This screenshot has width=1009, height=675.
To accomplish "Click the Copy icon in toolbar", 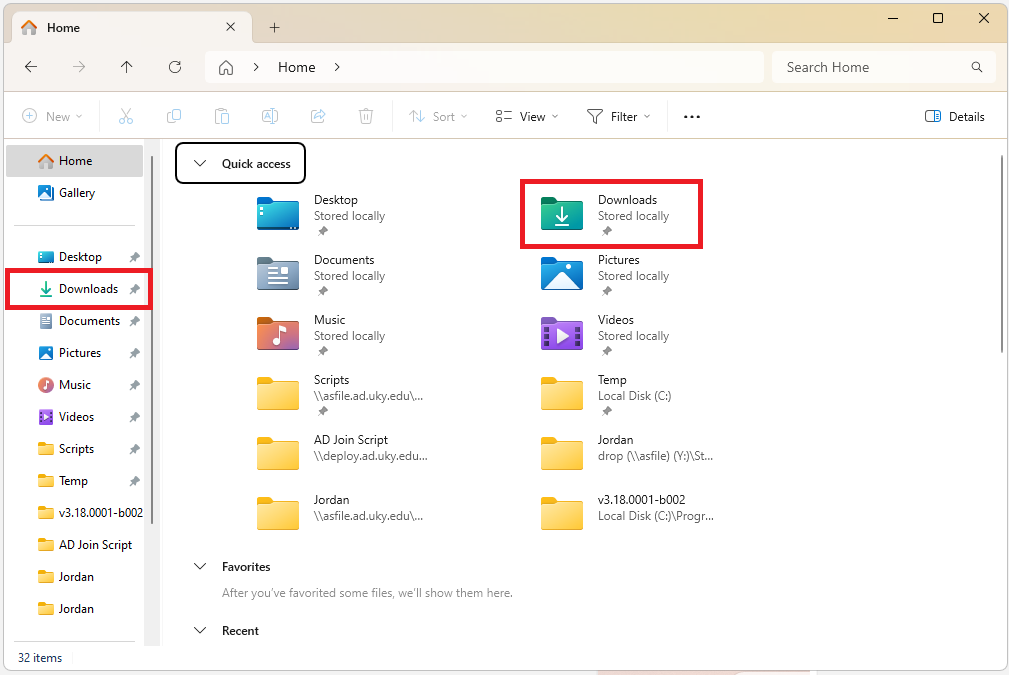I will click(x=174, y=116).
